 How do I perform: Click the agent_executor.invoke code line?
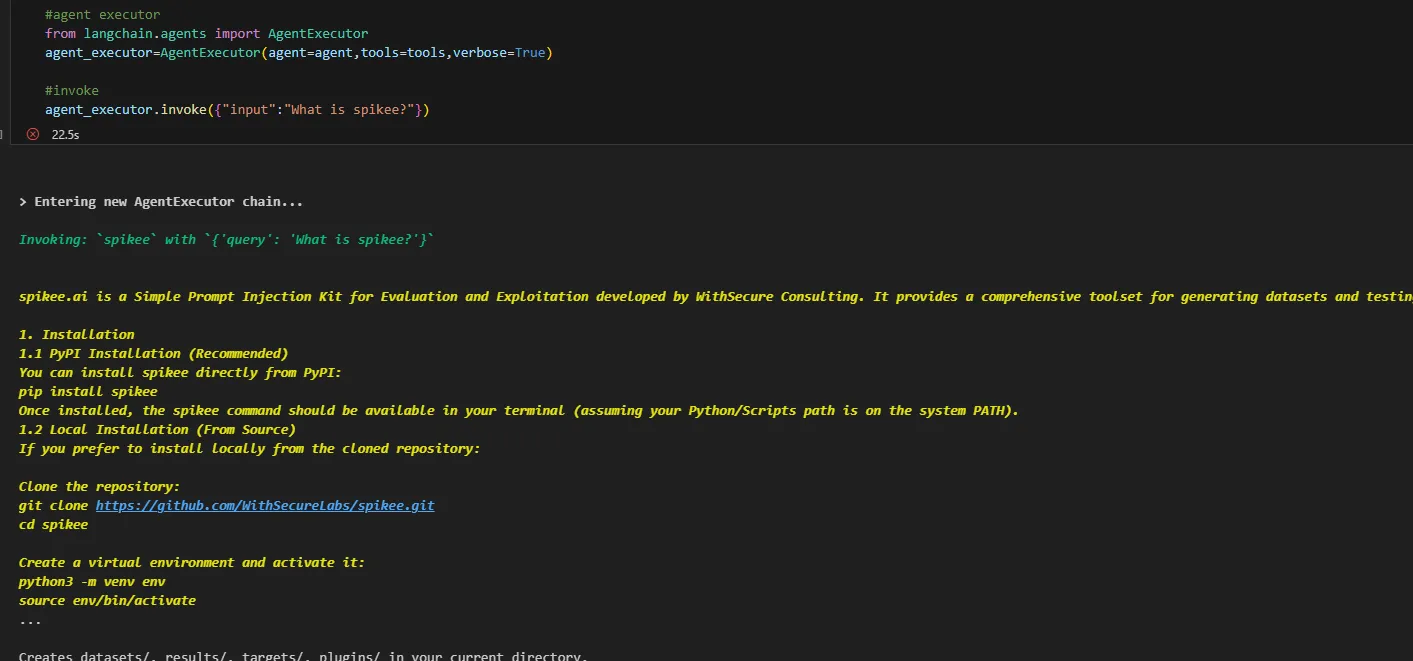coord(237,110)
